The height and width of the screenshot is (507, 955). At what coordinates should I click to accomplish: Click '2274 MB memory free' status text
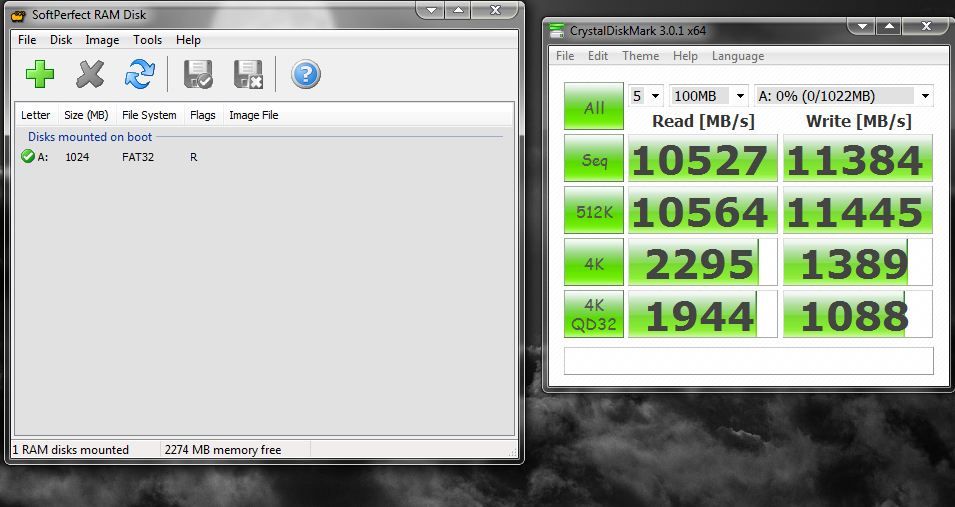pos(223,450)
